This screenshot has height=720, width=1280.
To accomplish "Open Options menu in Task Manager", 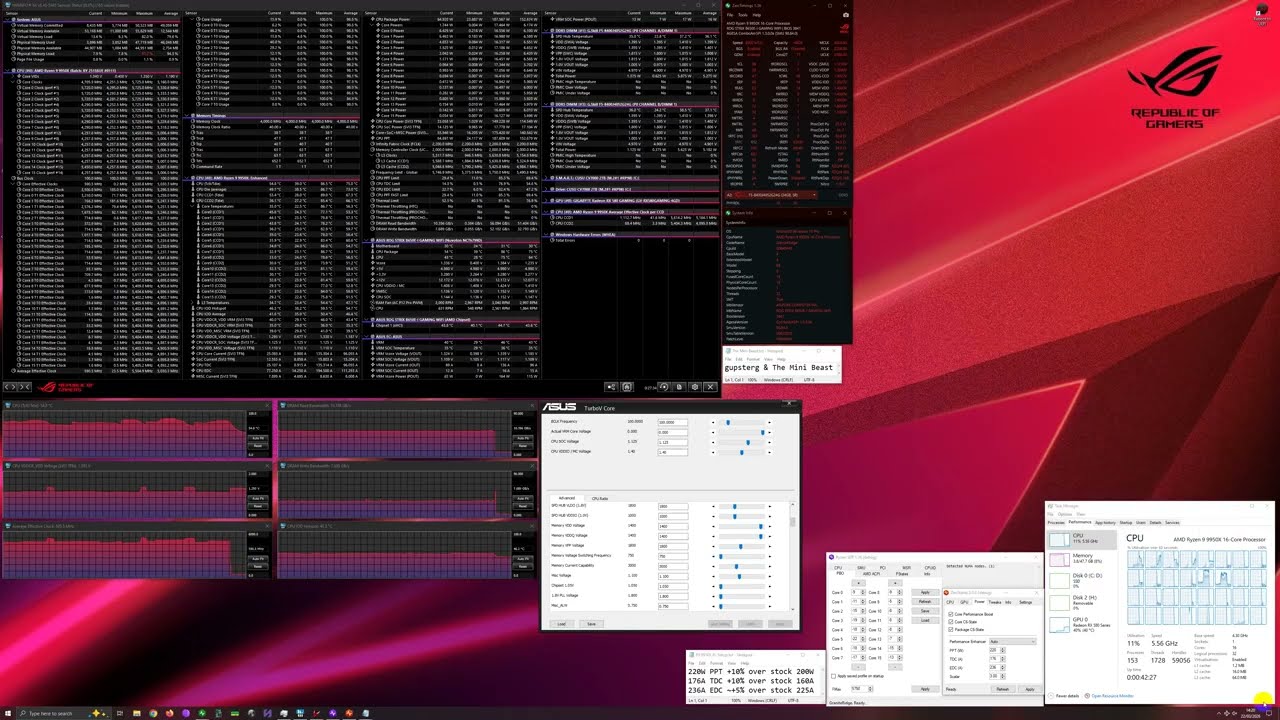I will [1065, 514].
